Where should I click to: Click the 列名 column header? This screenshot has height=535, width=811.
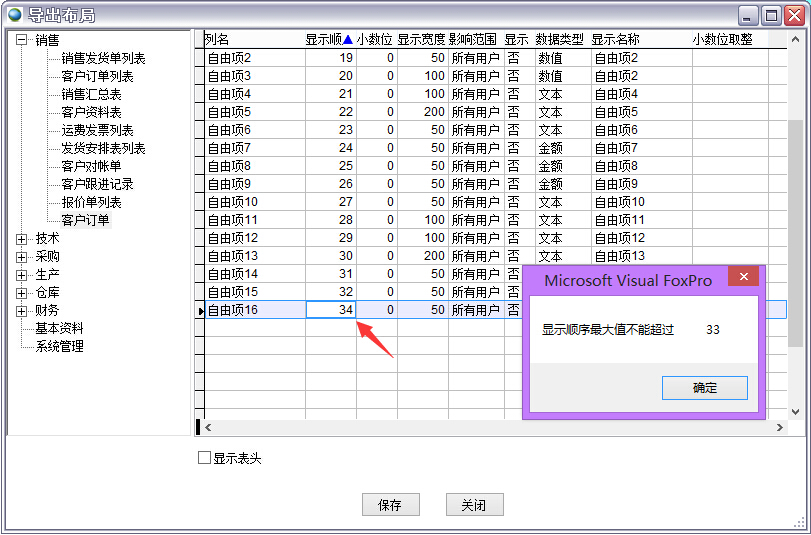click(x=217, y=40)
